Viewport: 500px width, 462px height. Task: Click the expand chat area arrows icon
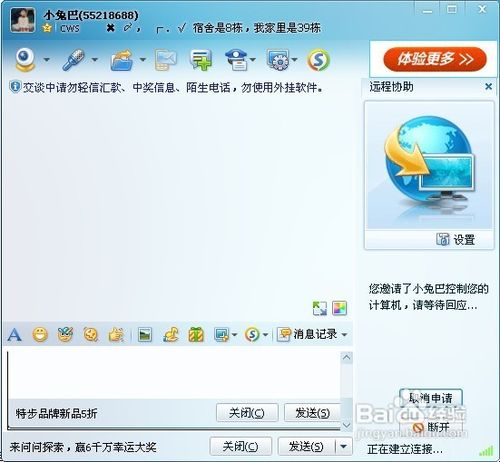(320, 308)
